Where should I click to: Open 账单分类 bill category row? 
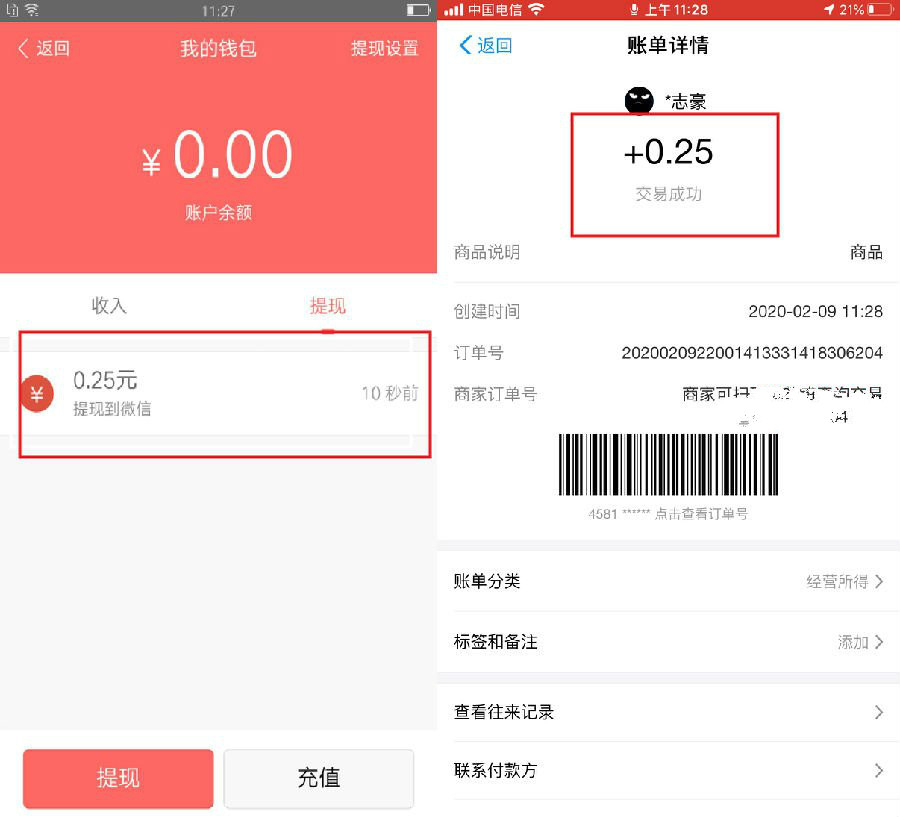(x=668, y=582)
